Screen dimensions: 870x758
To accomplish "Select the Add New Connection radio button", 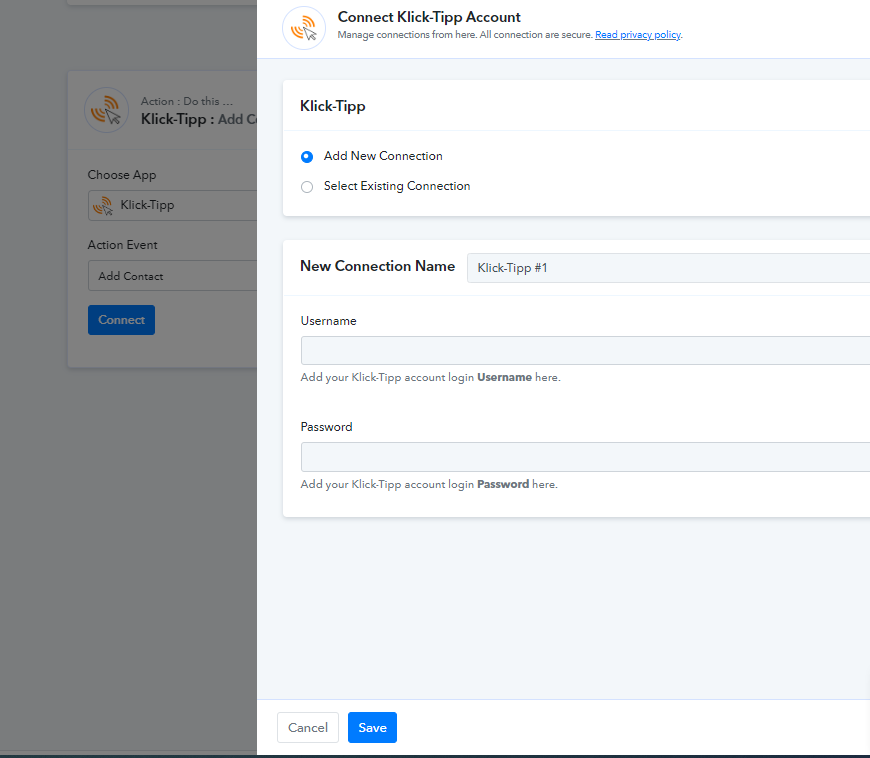I will [307, 156].
